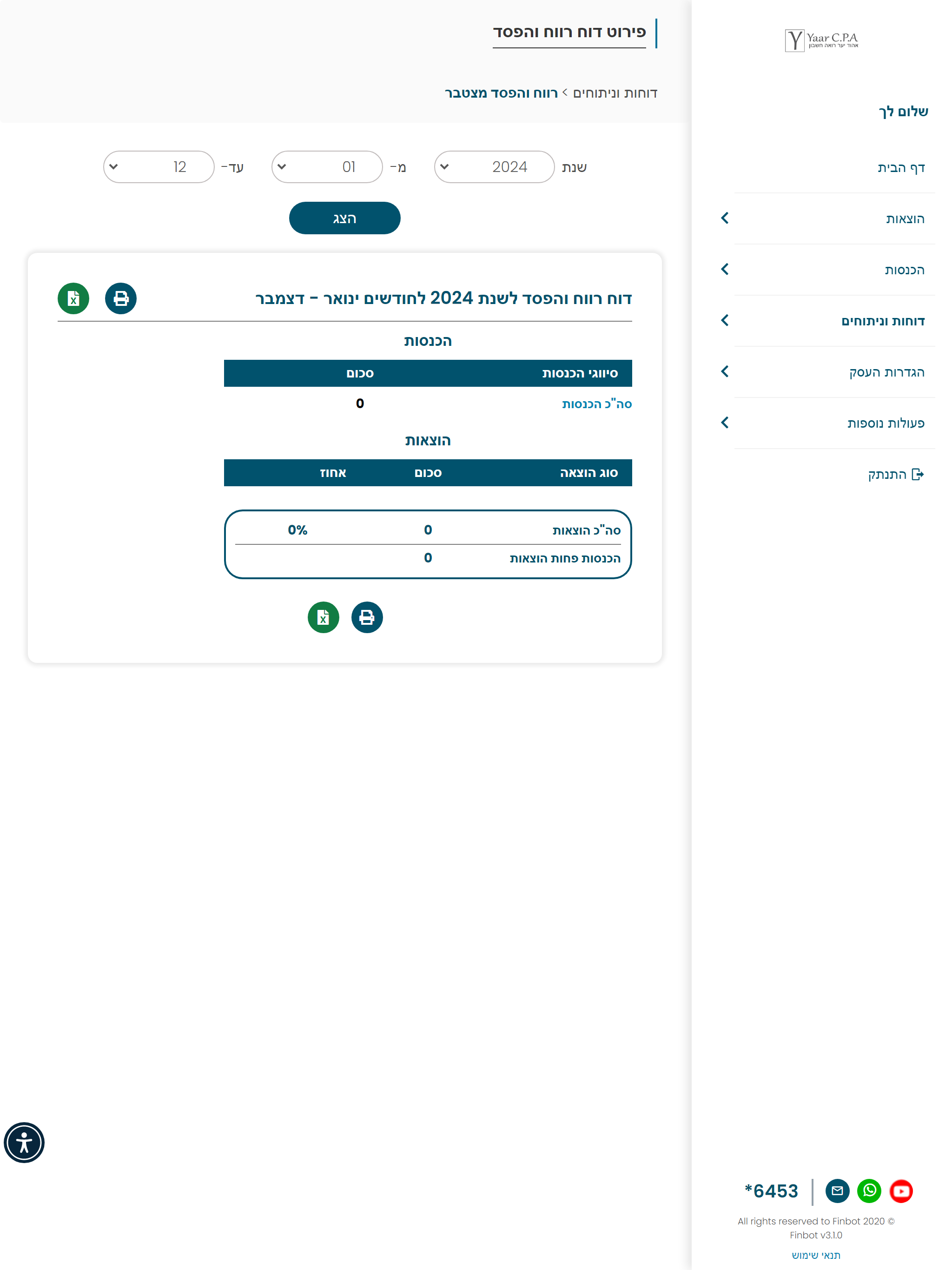Image resolution: width=952 pixels, height=1270 pixels.
Task: Click the Finbot v3.1.0 version text
Action: coord(816,1235)
